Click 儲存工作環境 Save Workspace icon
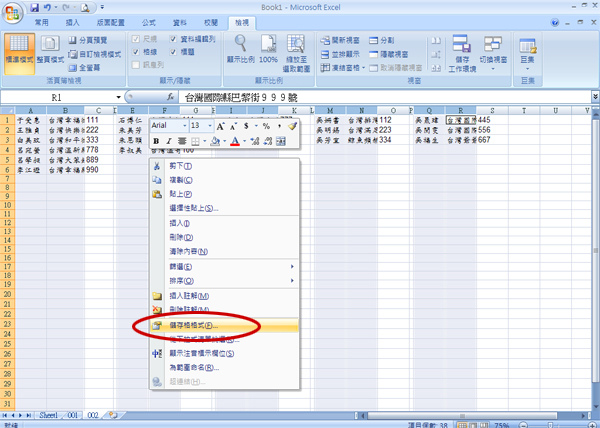This screenshot has height=428, width=600. [x=462, y=53]
